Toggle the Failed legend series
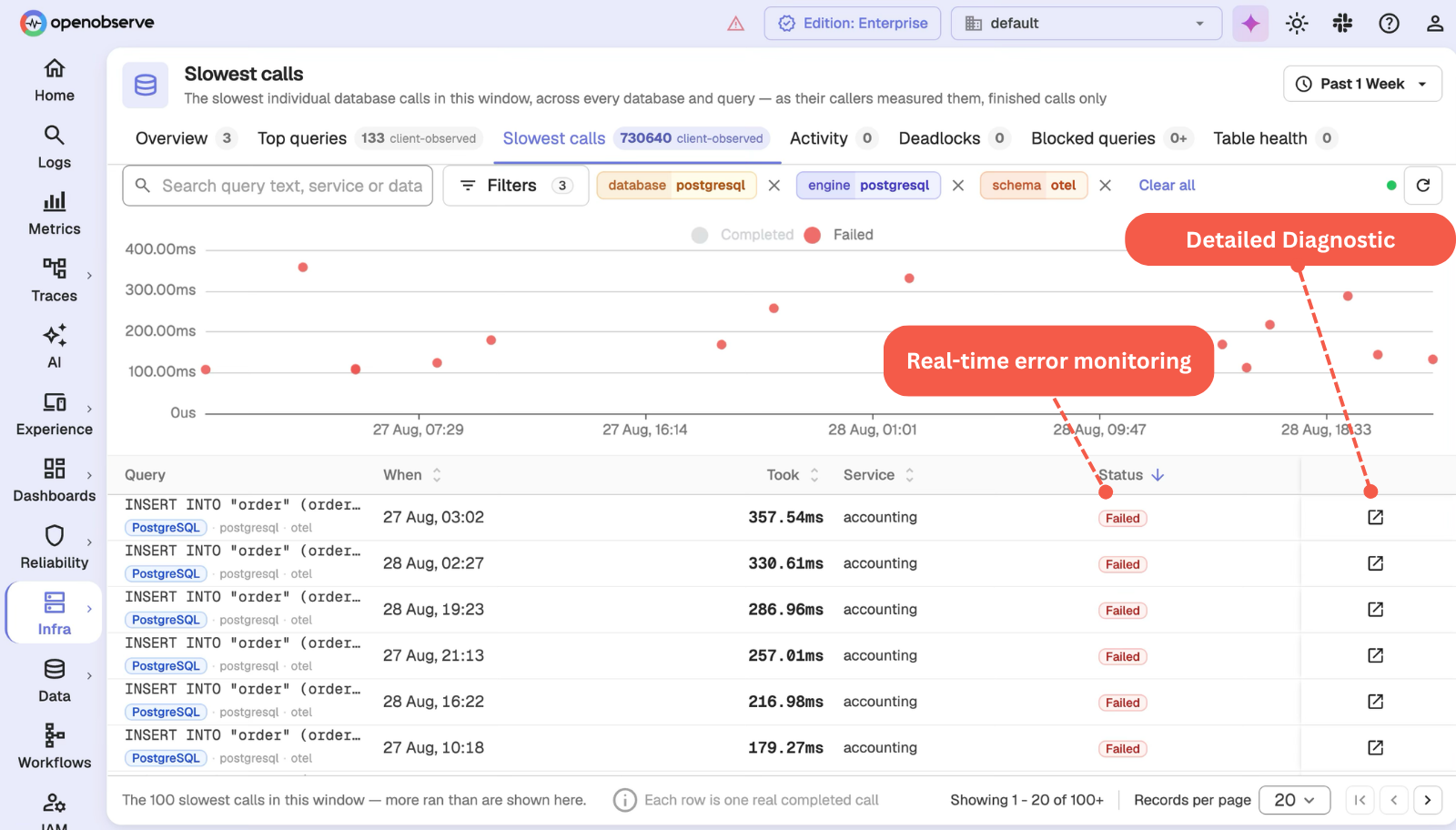The height and width of the screenshot is (830, 1456). coord(839,235)
